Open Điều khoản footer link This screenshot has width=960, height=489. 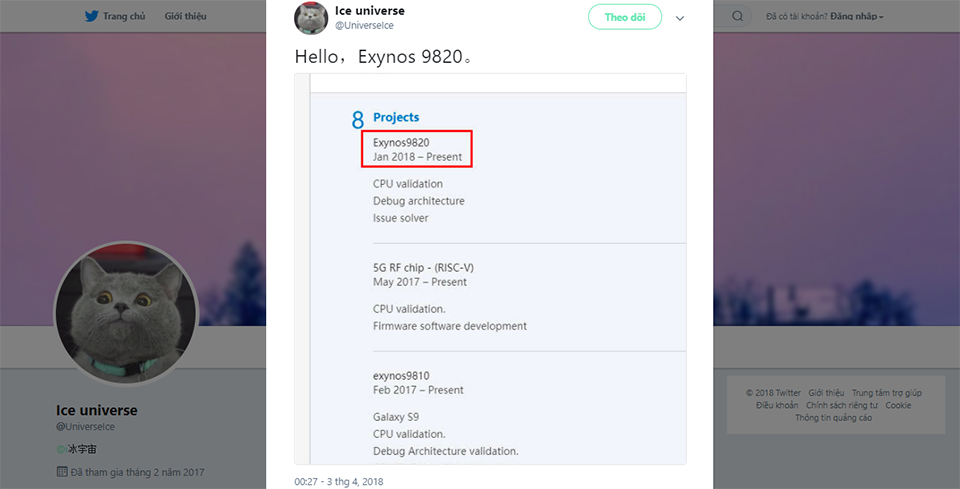click(x=777, y=405)
